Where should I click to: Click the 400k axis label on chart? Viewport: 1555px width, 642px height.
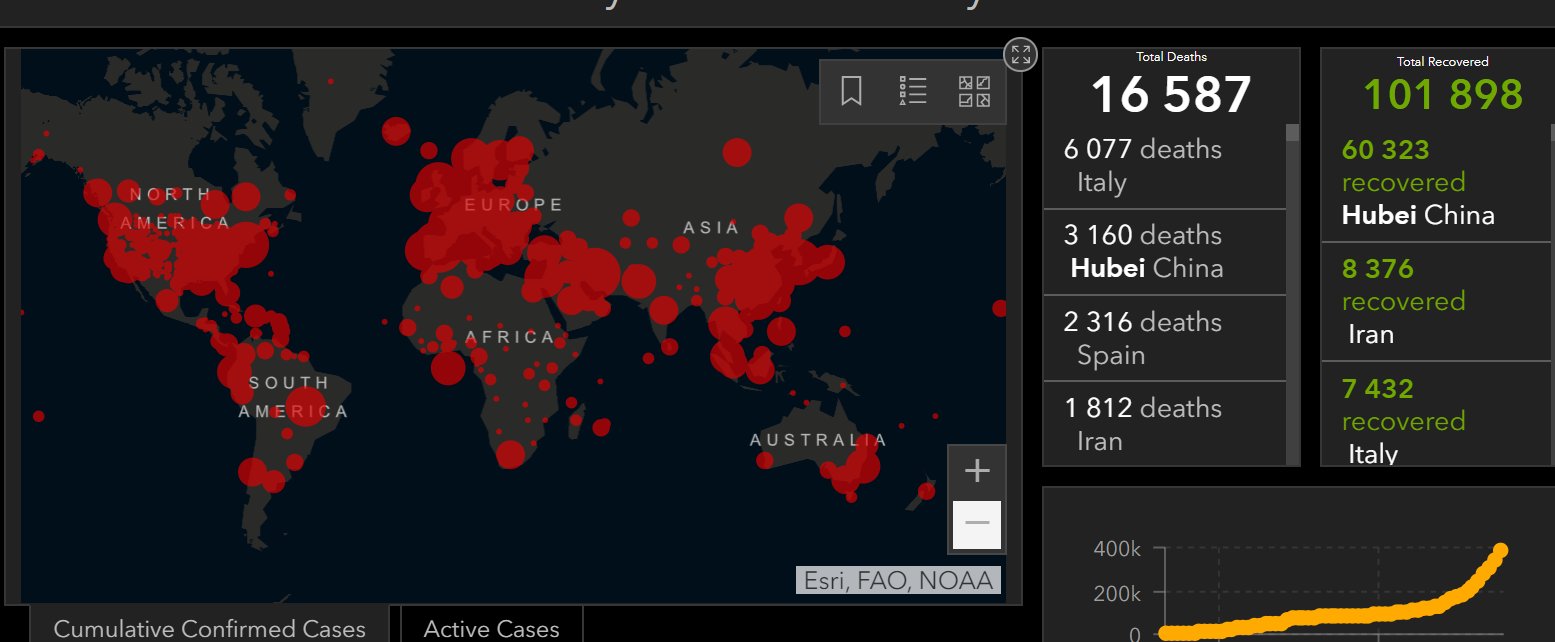pos(1117,549)
